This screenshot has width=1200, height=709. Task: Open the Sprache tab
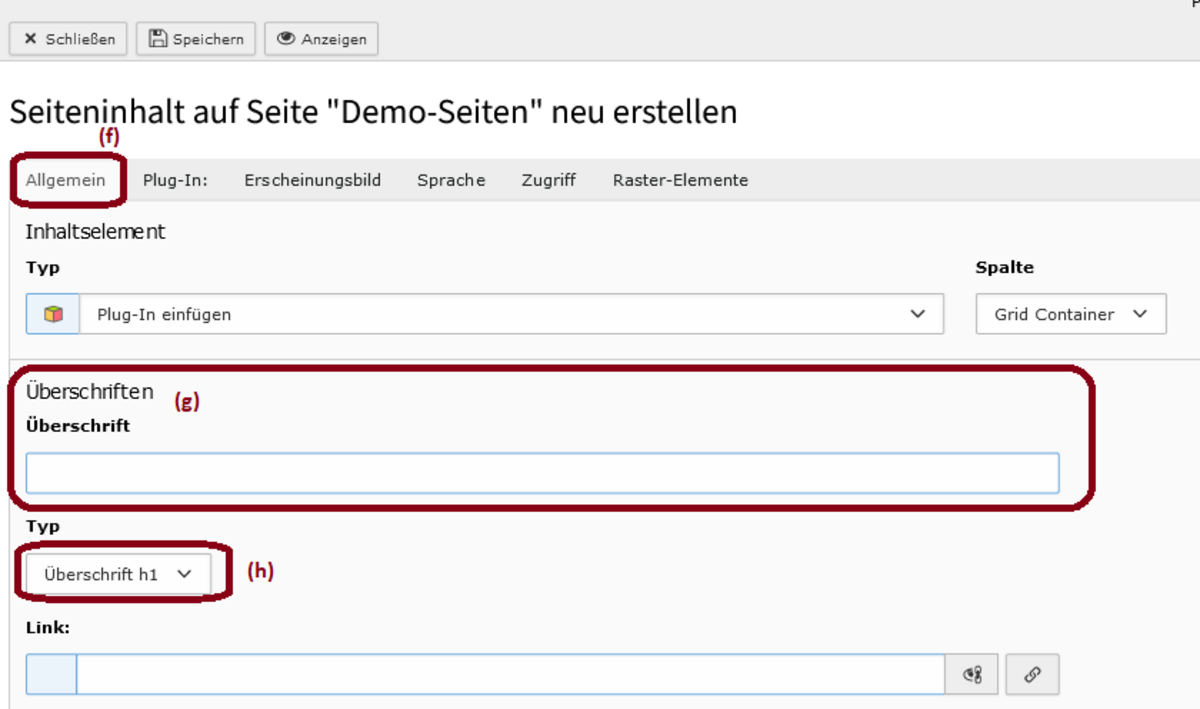[x=451, y=180]
